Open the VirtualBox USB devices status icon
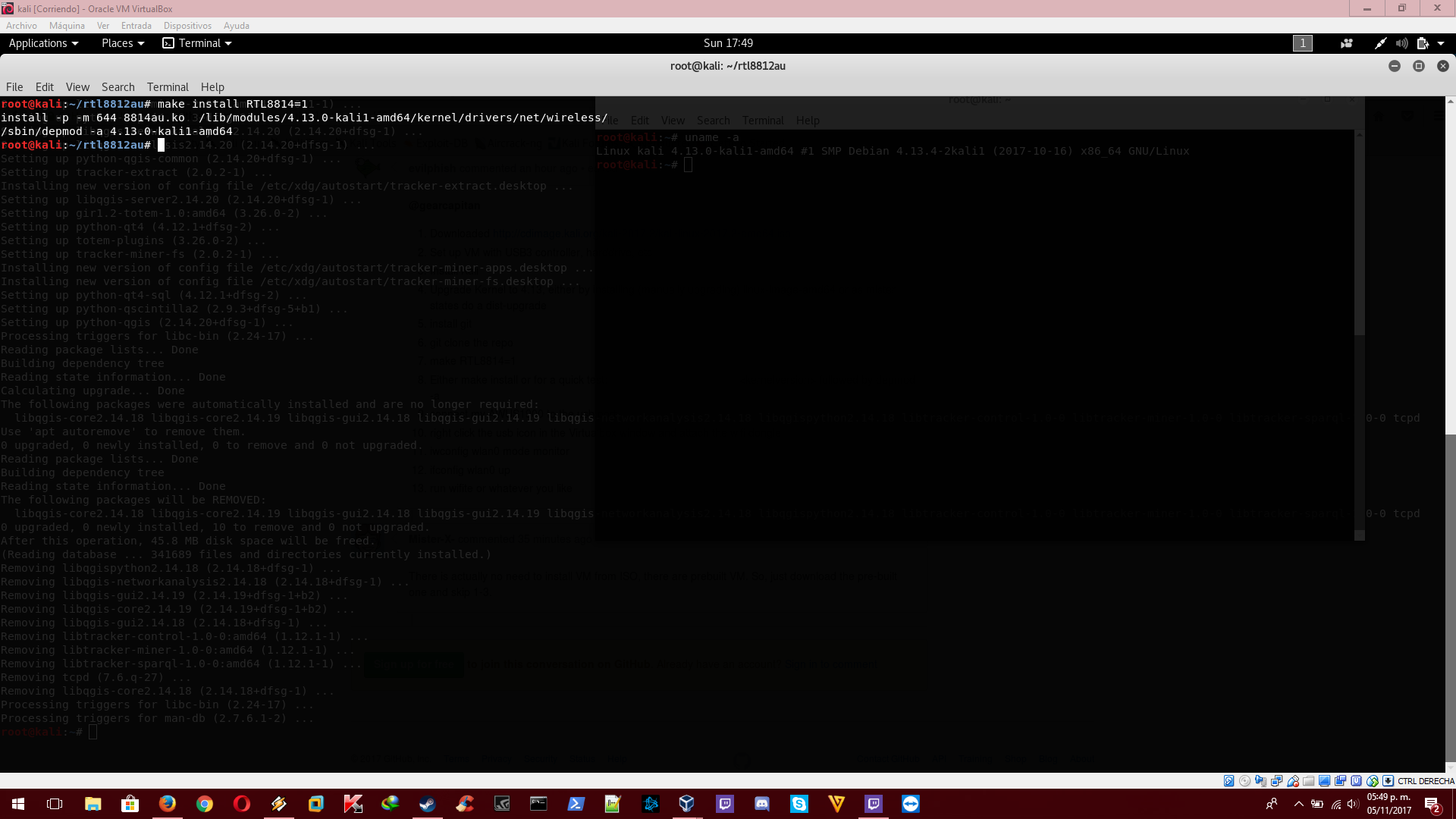Screen dimensions: 1456x819 click(x=1292, y=781)
